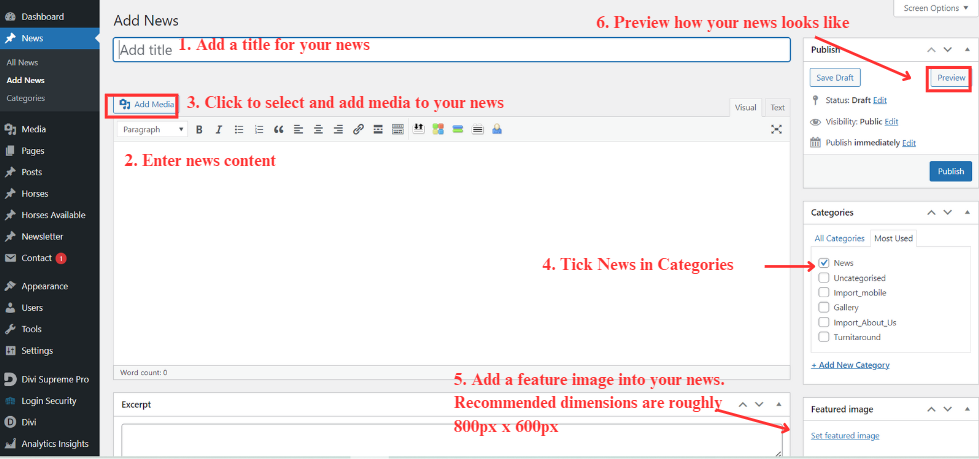Click the Publish button
The height and width of the screenshot is (459, 979).
(950, 171)
